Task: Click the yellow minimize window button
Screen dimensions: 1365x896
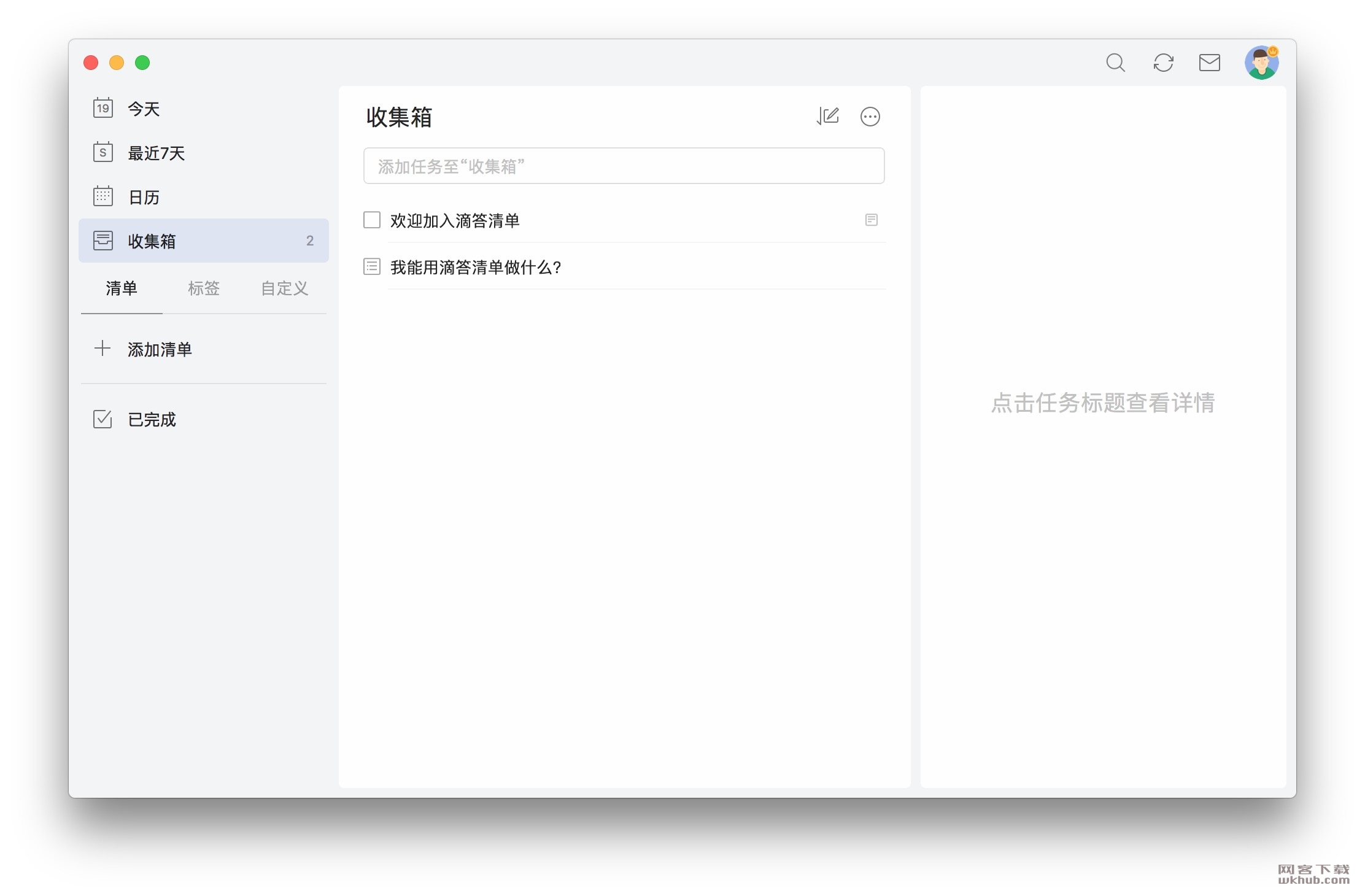Action: pyautogui.click(x=117, y=63)
